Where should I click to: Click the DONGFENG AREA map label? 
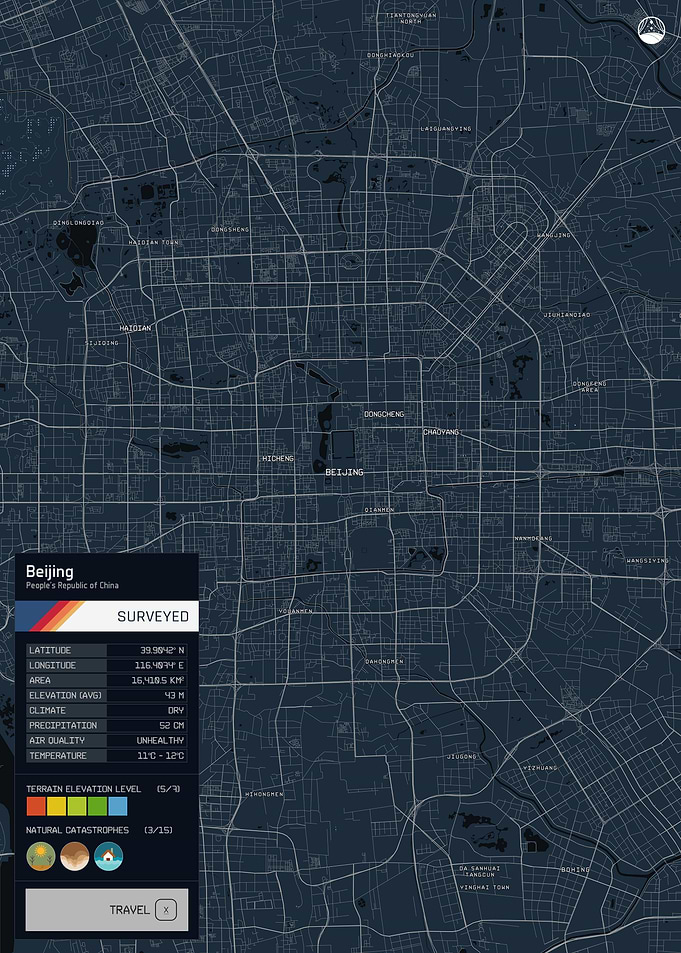(x=589, y=387)
